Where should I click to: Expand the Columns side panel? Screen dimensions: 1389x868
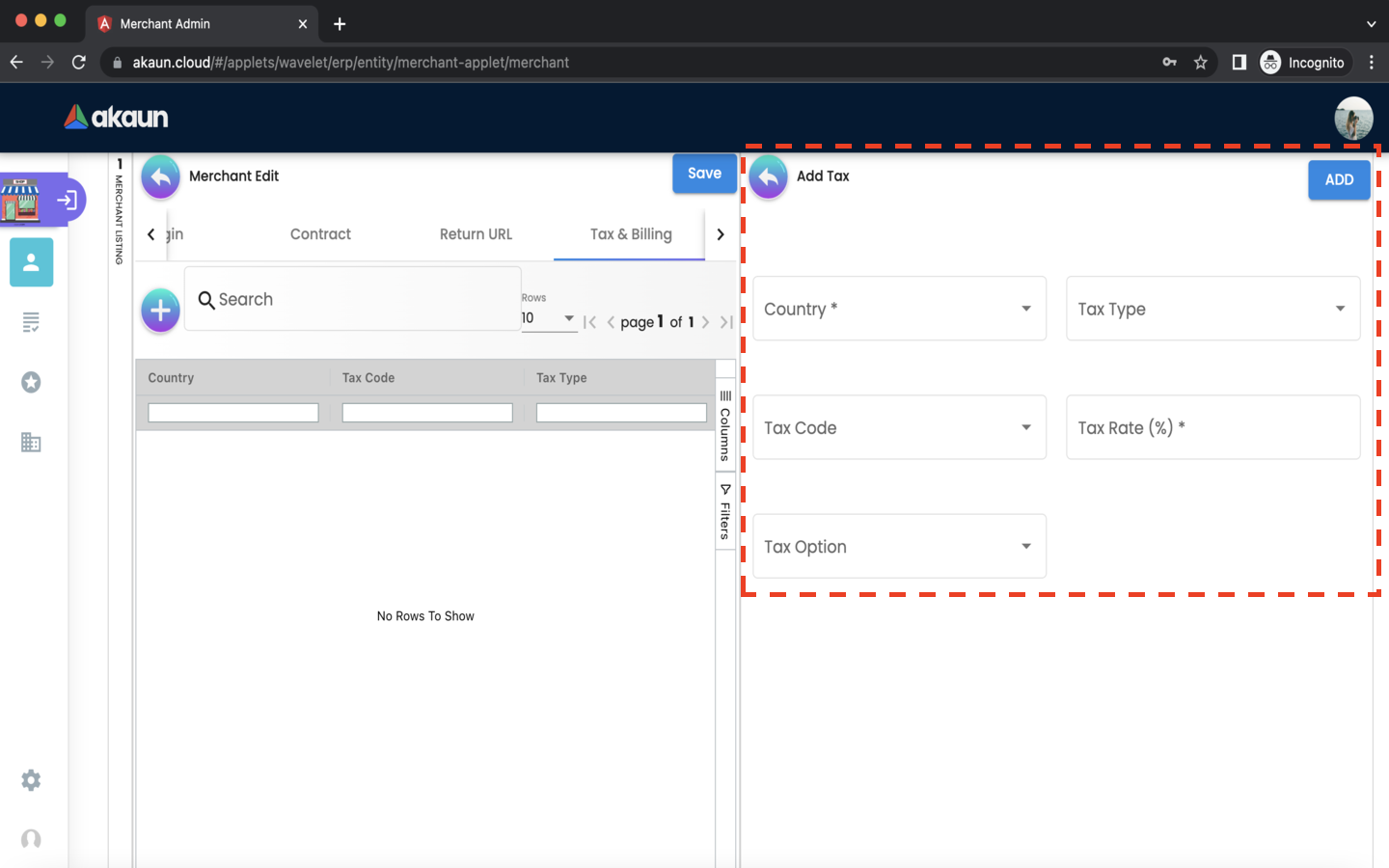tap(725, 426)
